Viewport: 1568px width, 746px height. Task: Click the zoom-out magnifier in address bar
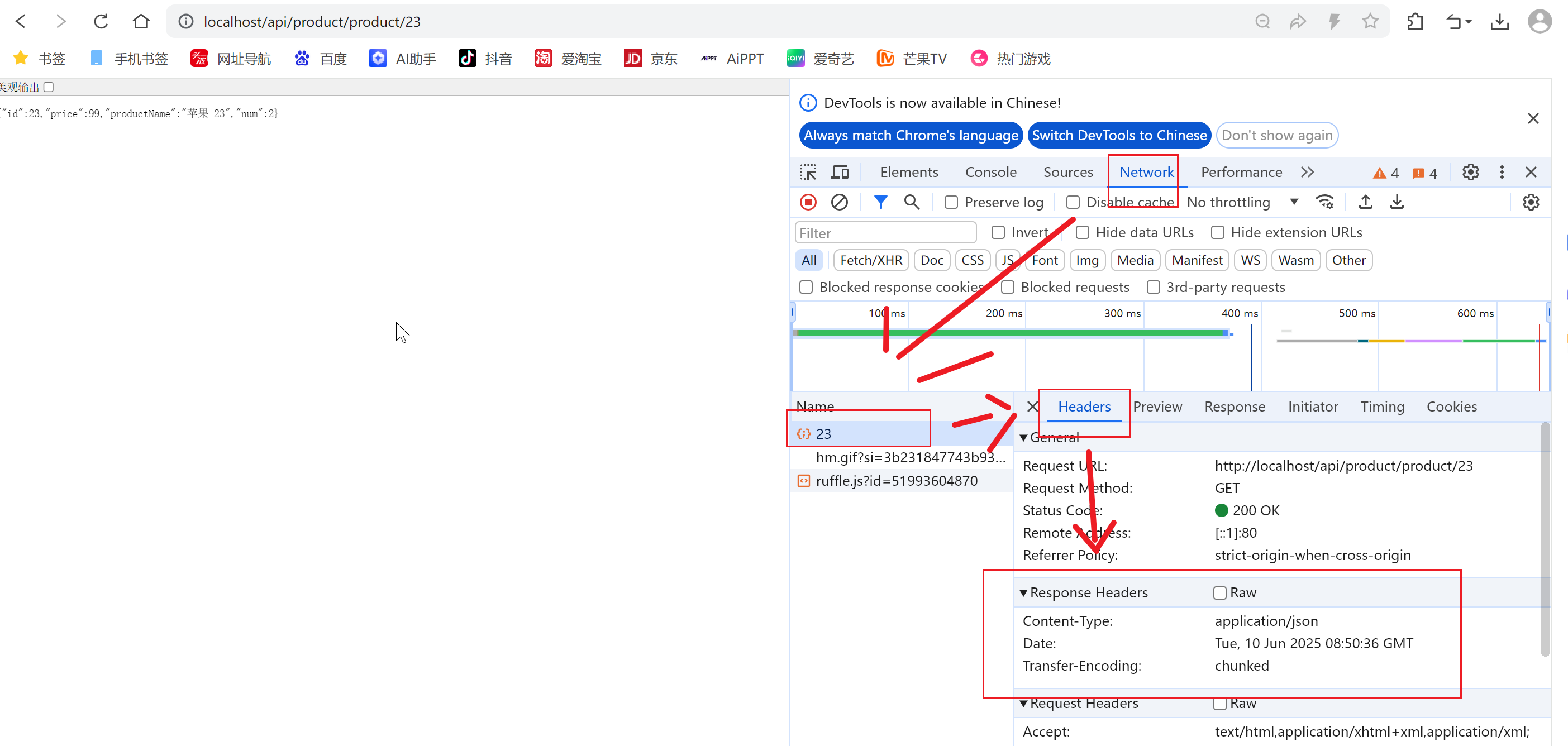(1262, 21)
